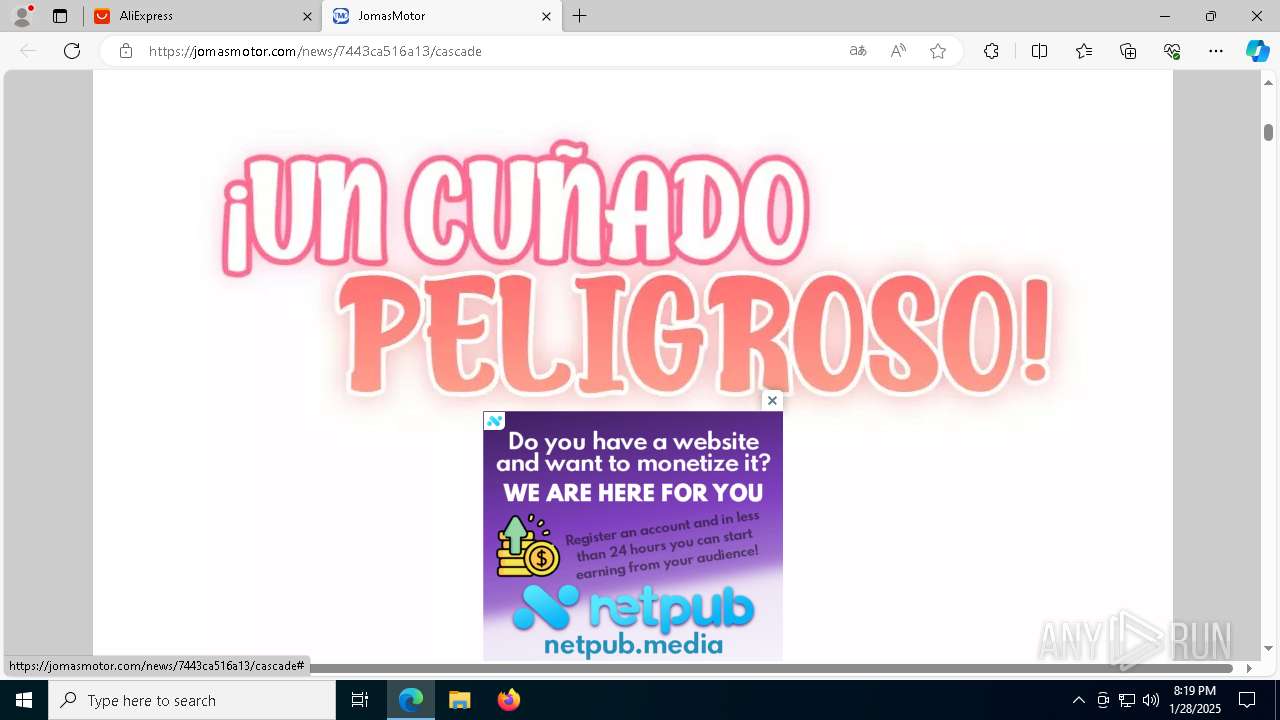Image resolution: width=1280 pixels, height=720 pixels.
Task: Click the vertical scrollbar down arrow
Action: click(1268, 649)
